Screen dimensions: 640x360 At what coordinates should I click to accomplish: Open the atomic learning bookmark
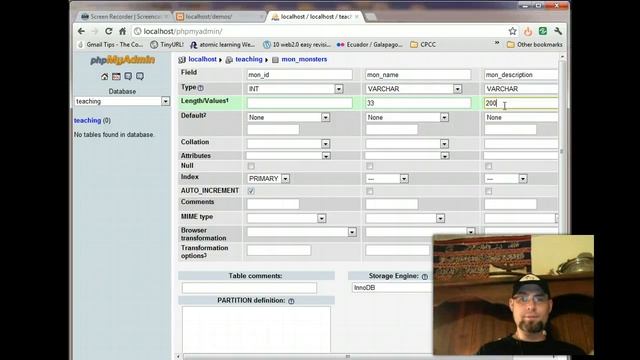click(222, 44)
